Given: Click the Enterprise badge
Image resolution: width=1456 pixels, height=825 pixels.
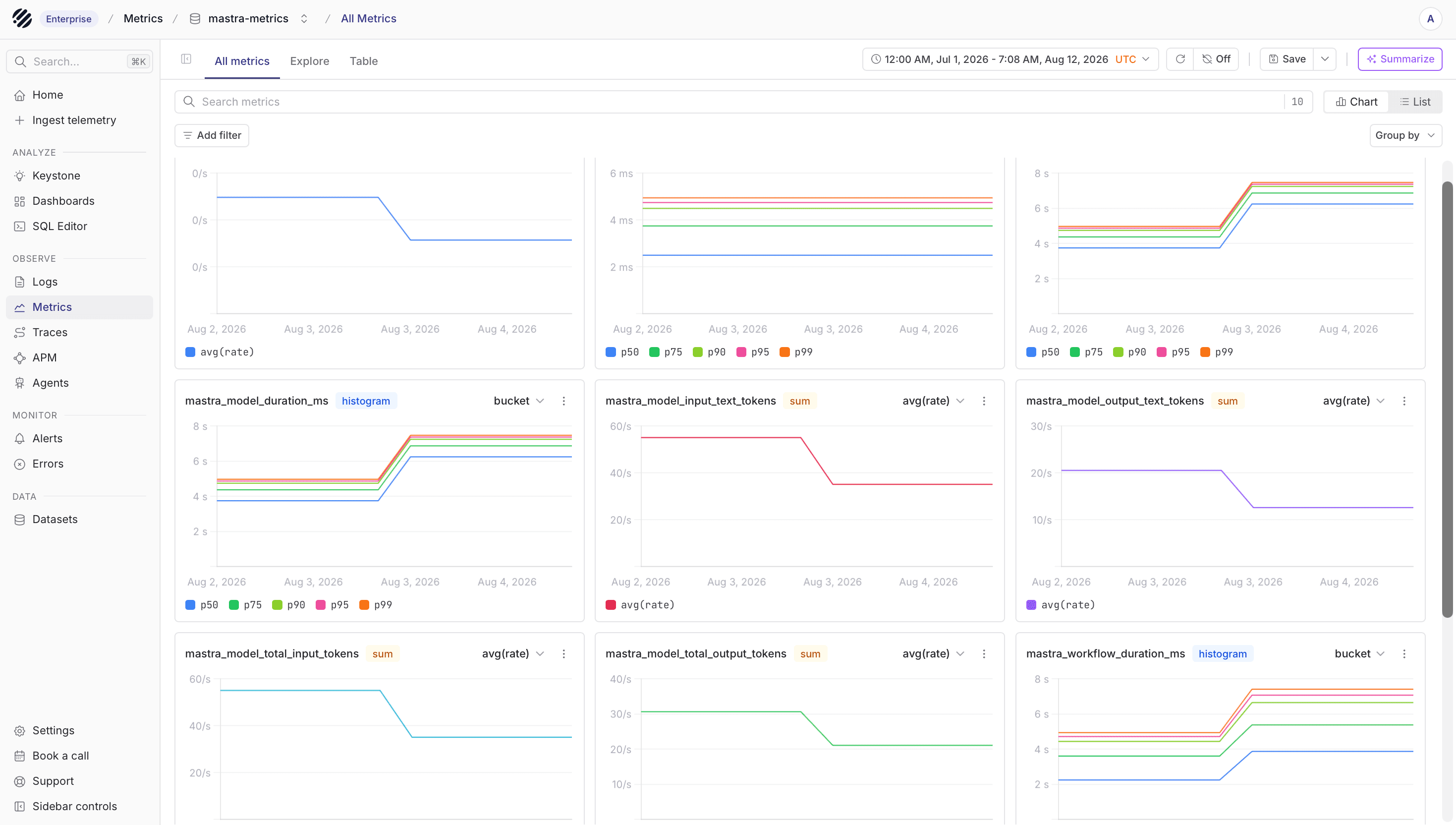Looking at the screenshot, I should (x=68, y=19).
